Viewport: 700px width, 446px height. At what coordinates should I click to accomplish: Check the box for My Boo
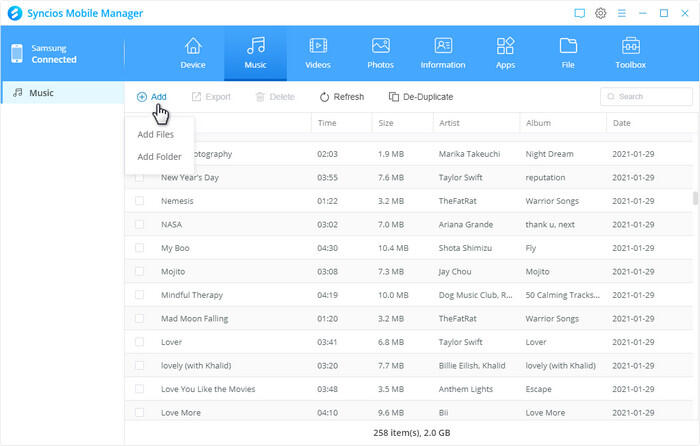pos(139,248)
